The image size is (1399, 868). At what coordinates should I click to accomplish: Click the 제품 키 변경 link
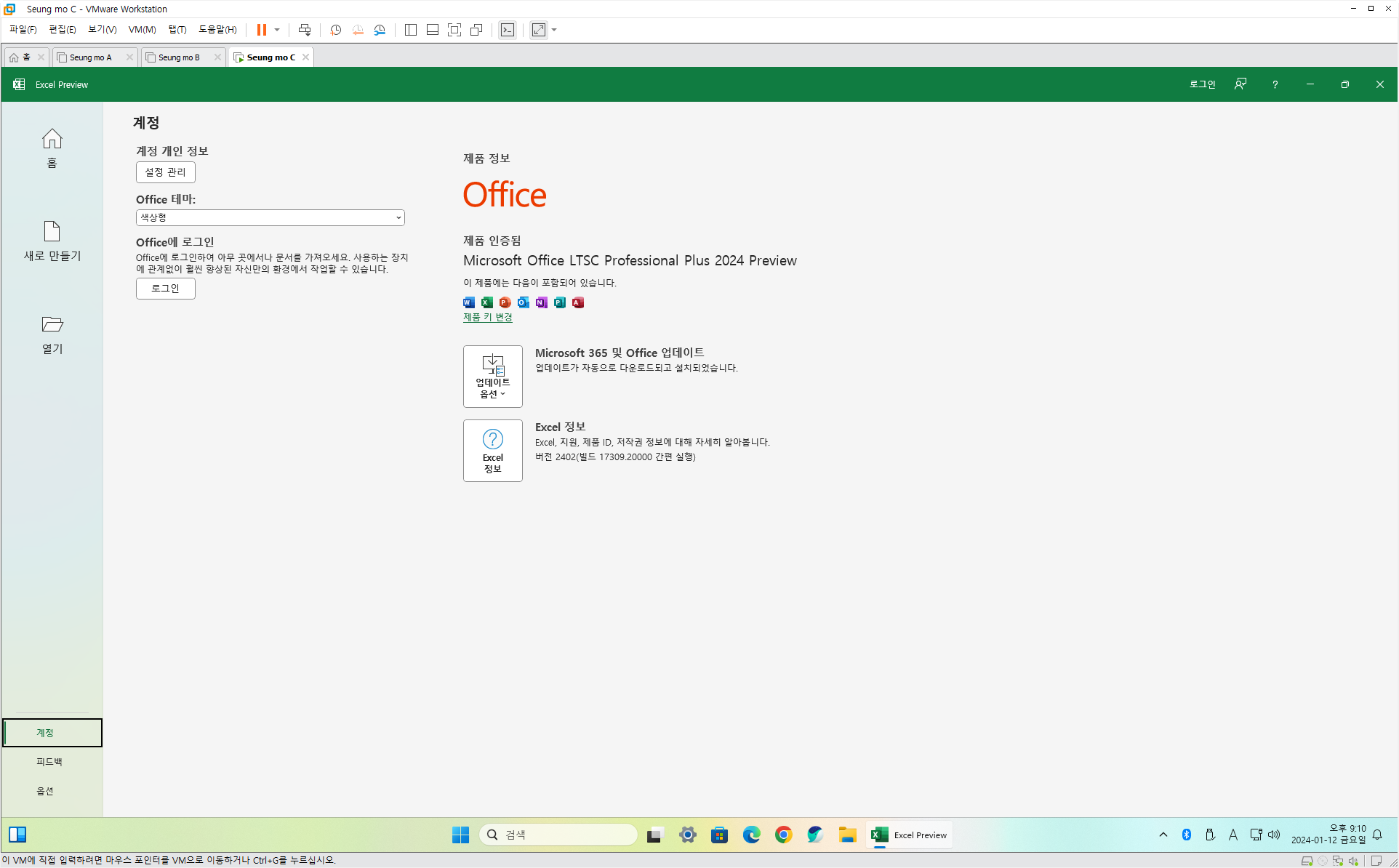[487, 317]
